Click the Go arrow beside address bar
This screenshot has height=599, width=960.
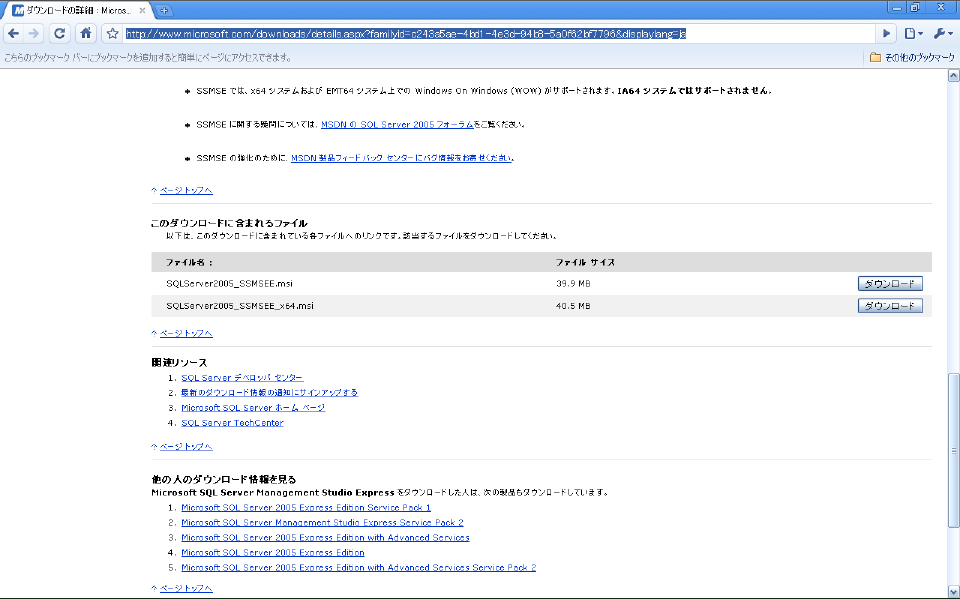[886, 34]
